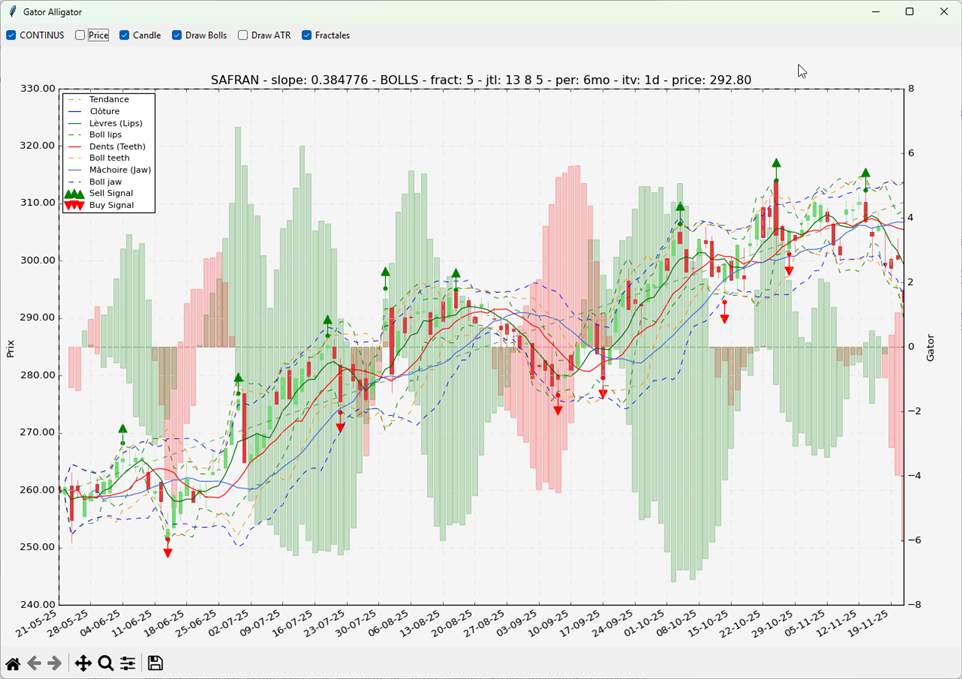This screenshot has width=962, height=679.
Task: Check the Draw ATR checkbox
Action: pyautogui.click(x=243, y=35)
